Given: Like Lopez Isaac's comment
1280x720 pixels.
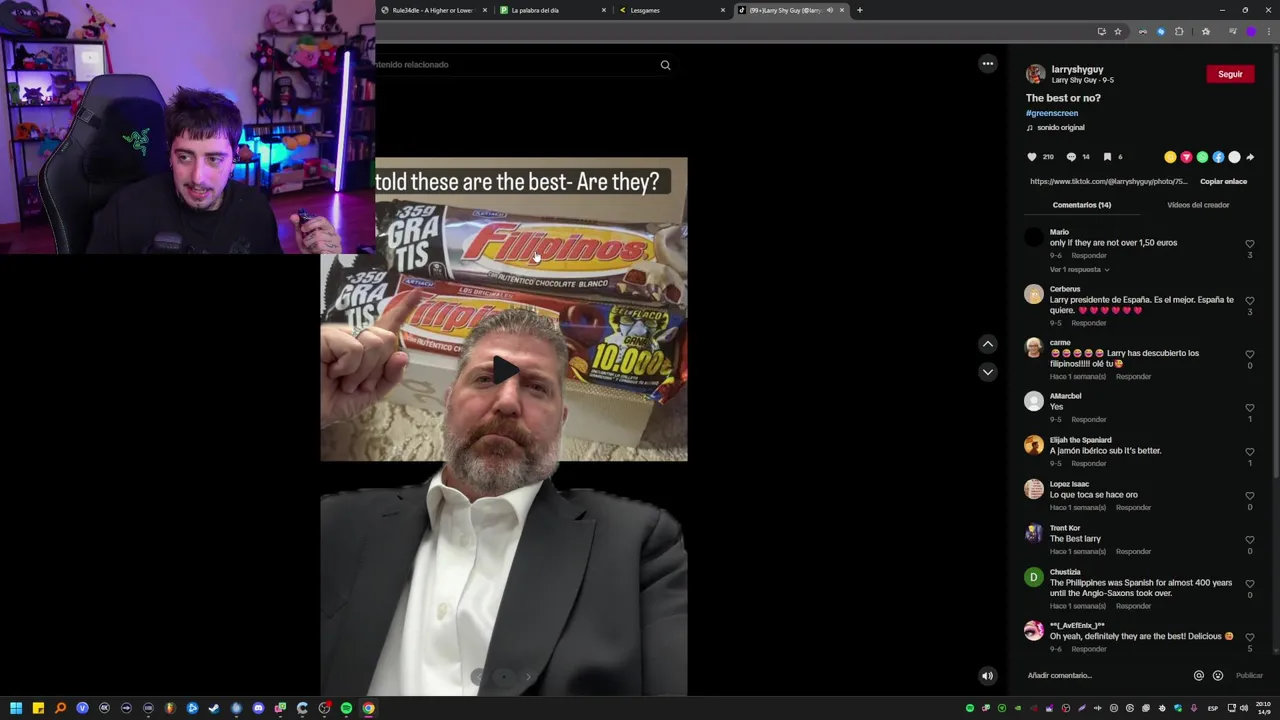Looking at the screenshot, I should [x=1249, y=496].
